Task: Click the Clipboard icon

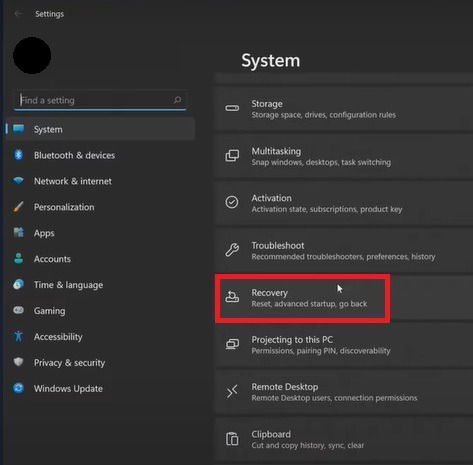Action: 232,439
